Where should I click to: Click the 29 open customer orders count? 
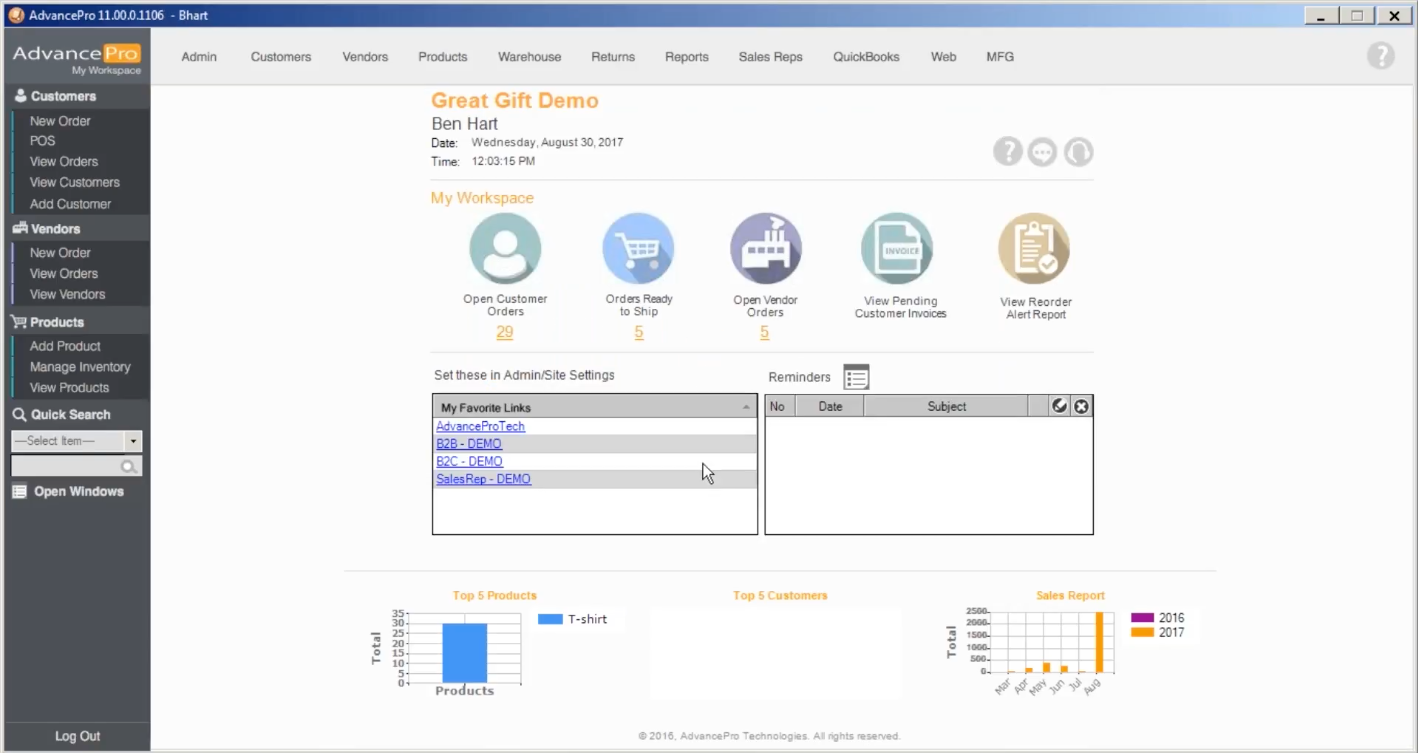505,332
